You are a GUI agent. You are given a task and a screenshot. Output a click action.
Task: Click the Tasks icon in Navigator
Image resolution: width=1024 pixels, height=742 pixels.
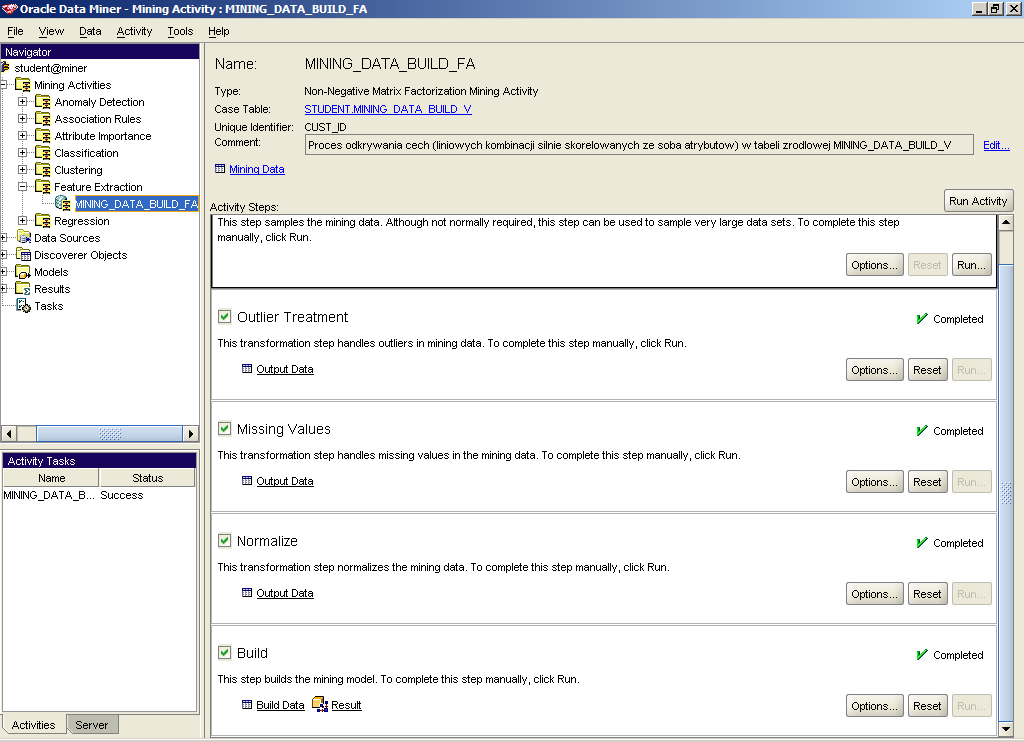[x=23, y=306]
